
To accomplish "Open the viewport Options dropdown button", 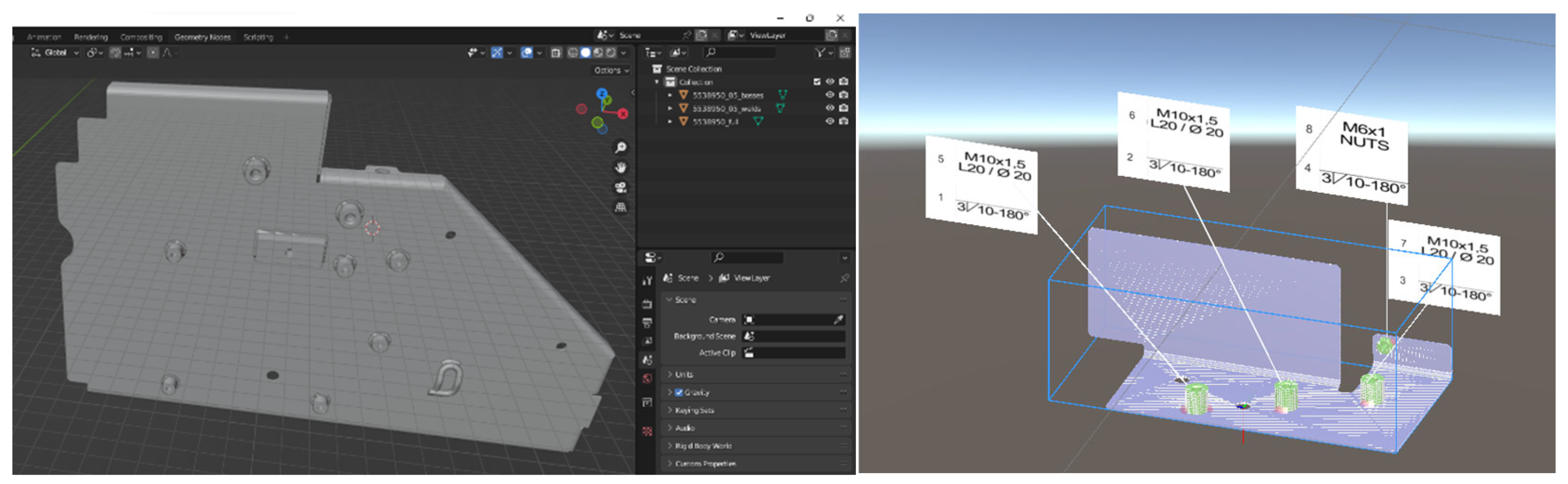I will click(x=611, y=70).
